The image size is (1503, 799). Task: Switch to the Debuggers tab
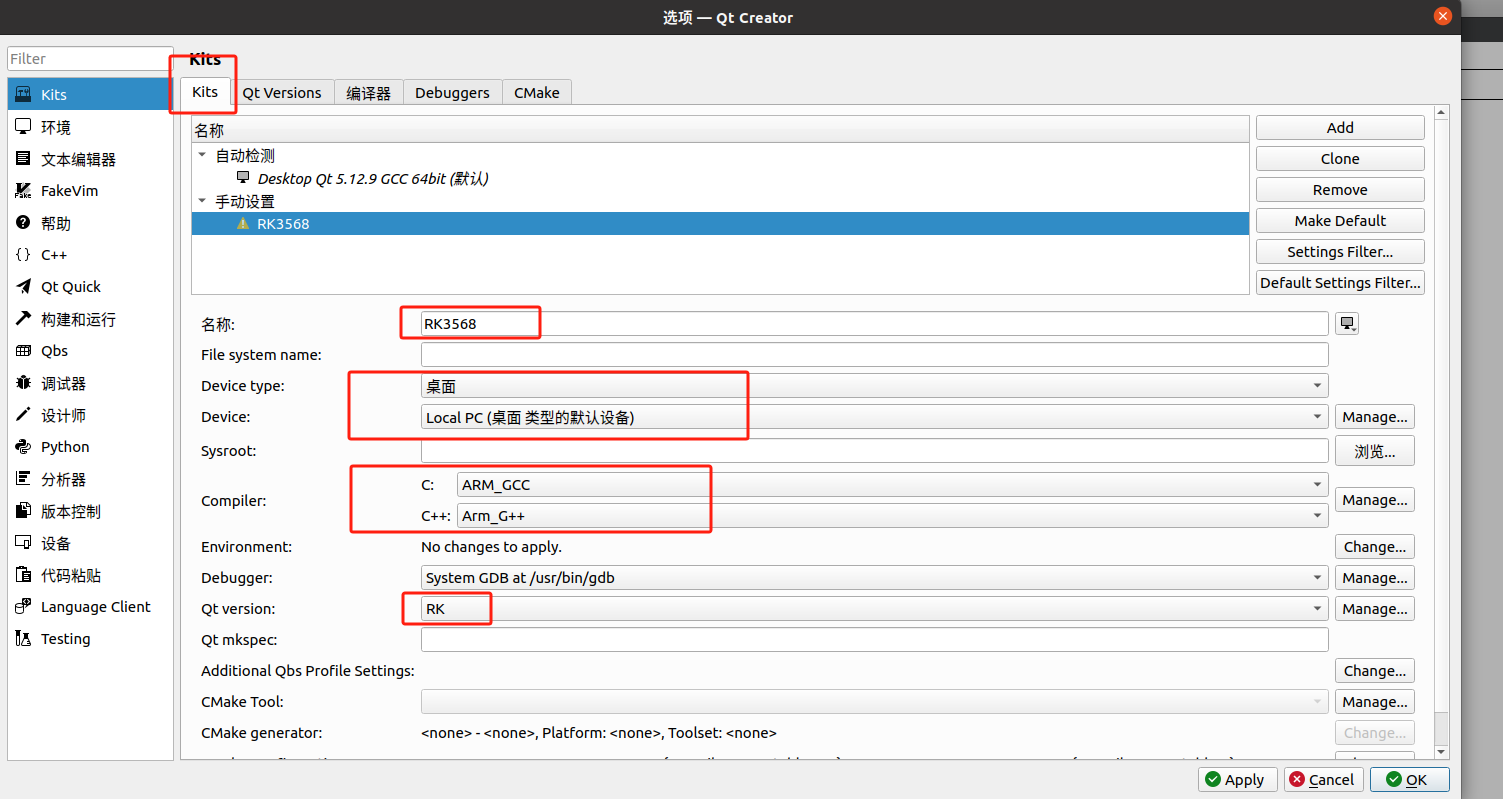pyautogui.click(x=452, y=93)
